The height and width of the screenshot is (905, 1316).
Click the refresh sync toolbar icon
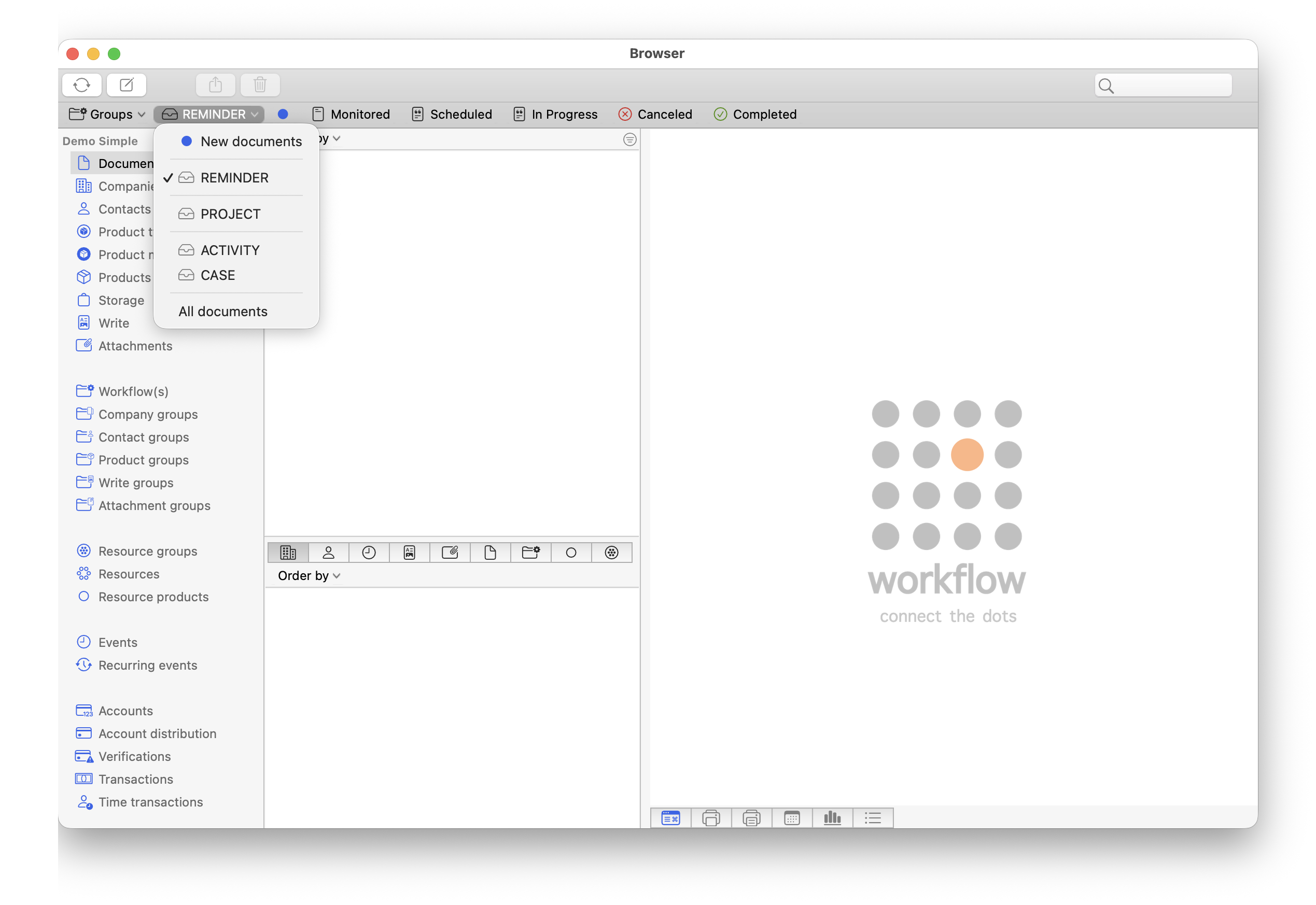[82, 85]
